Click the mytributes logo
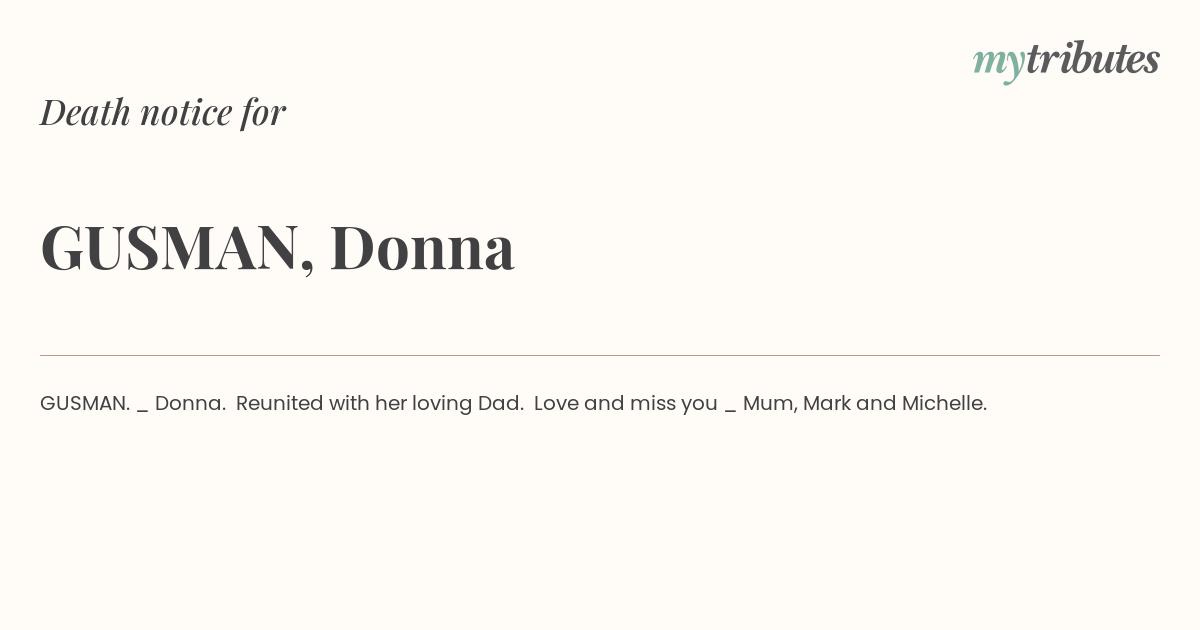This screenshot has height=630, width=1200. (1066, 61)
